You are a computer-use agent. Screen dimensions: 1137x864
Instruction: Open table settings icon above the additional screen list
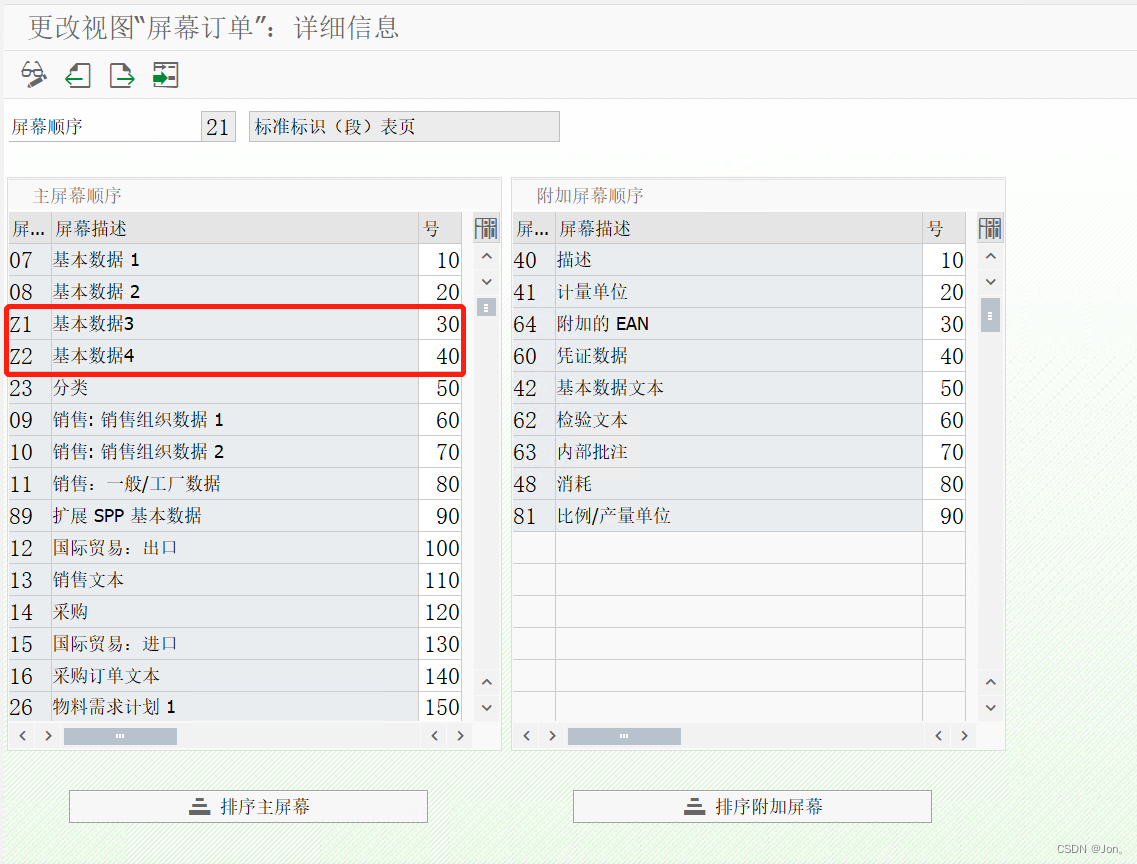point(990,228)
